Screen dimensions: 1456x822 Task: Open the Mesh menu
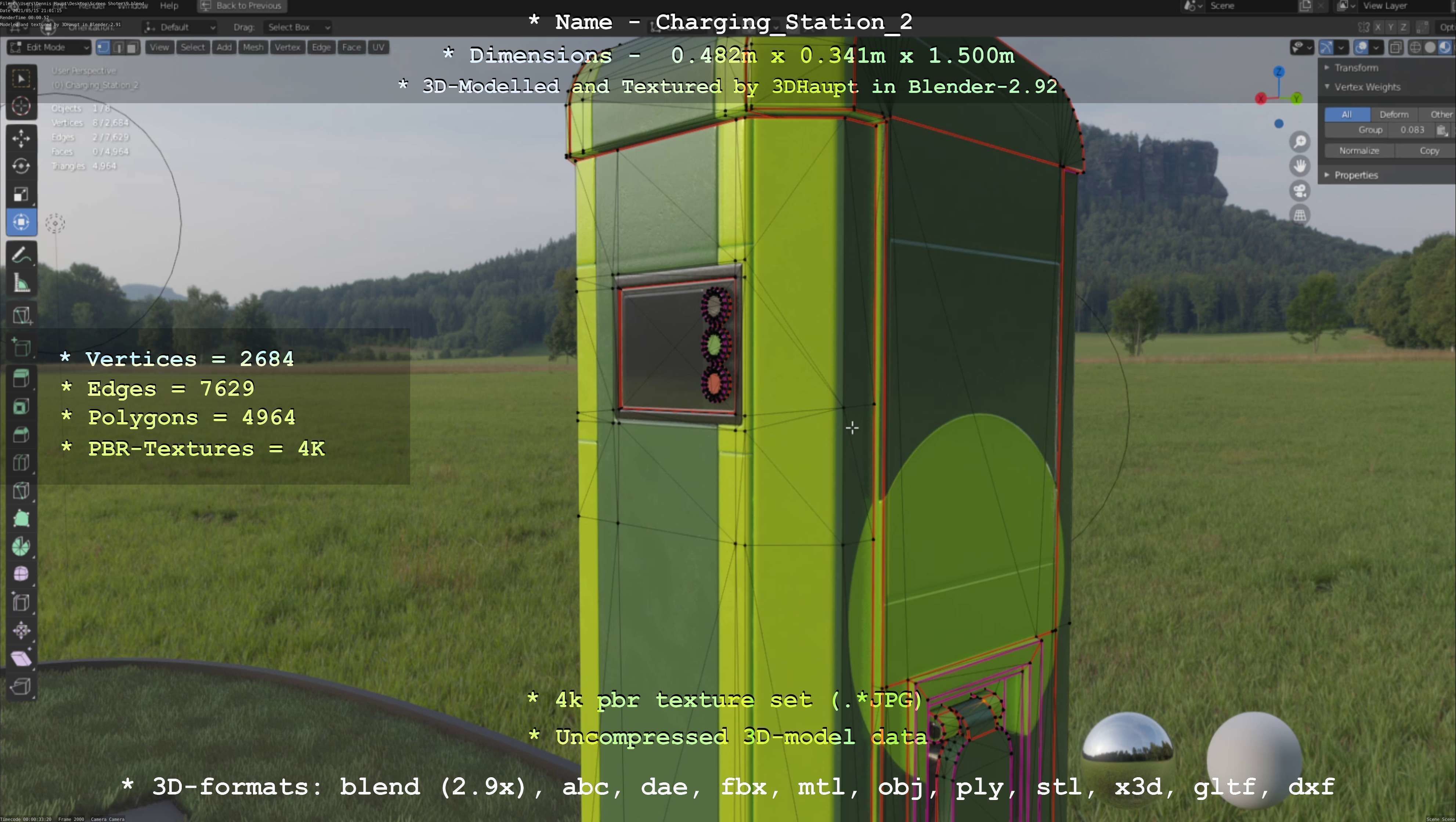point(253,47)
